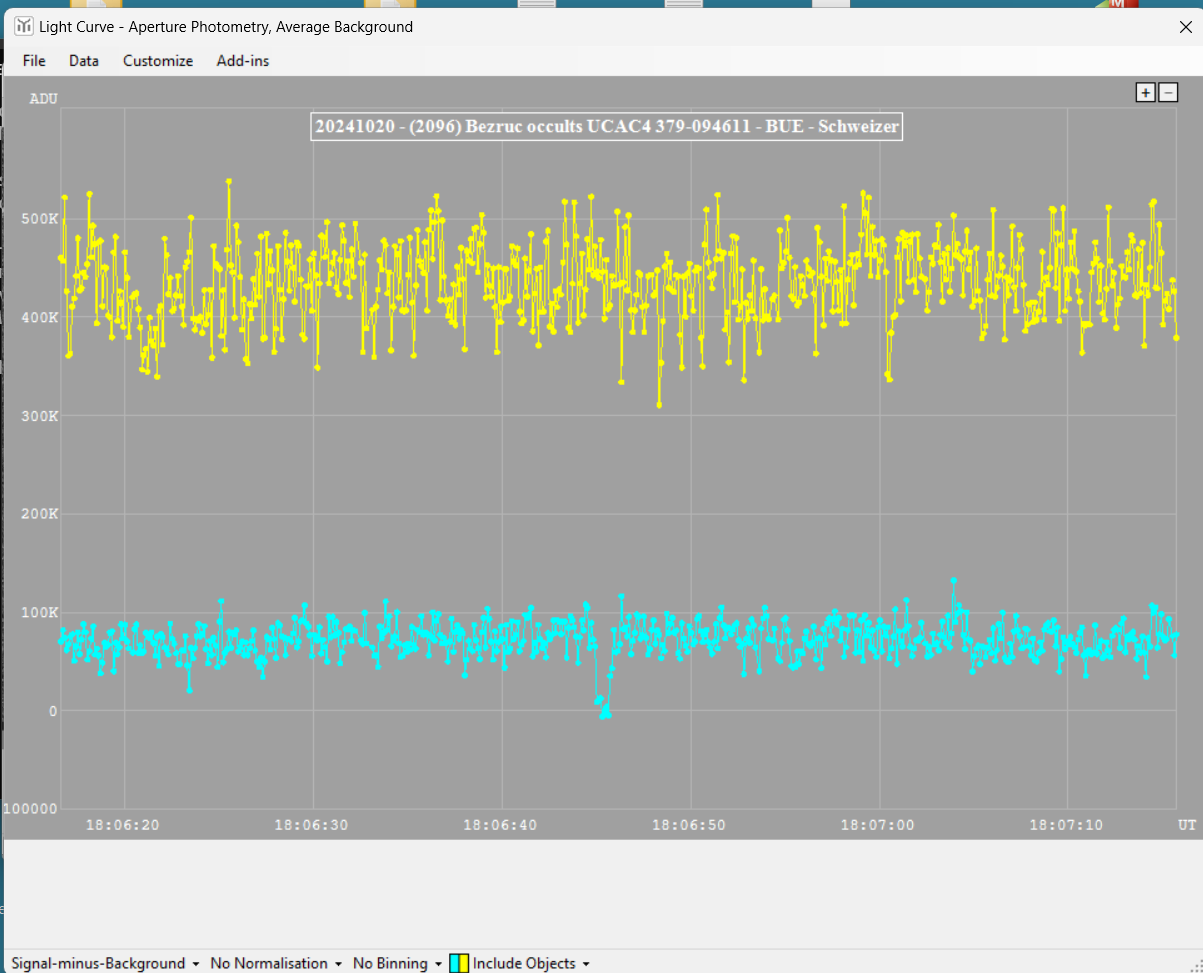Screen dimensions: 1203x973
Task: Click the 18:07:10 time label
Action: tap(1066, 825)
